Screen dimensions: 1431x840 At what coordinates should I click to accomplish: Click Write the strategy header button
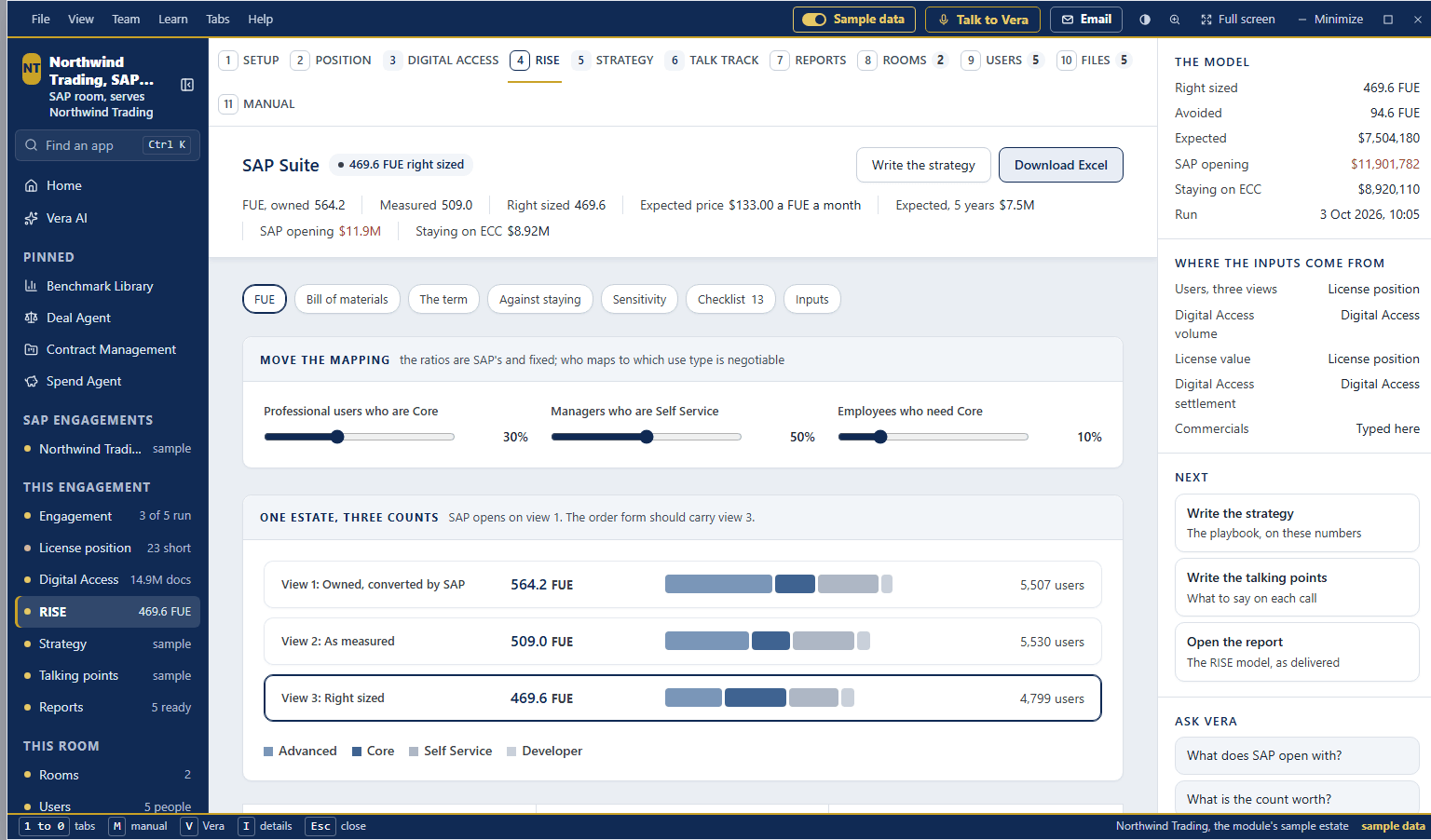pyautogui.click(x=923, y=165)
